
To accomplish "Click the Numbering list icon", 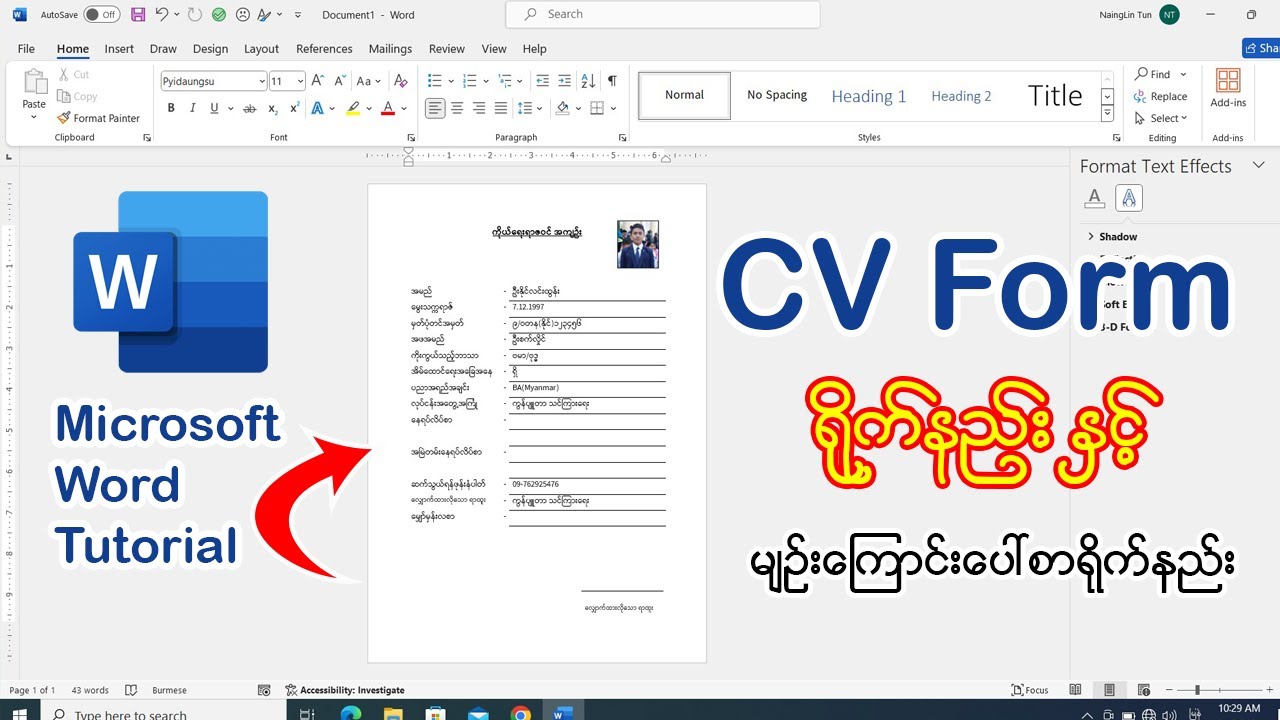I will [x=469, y=81].
